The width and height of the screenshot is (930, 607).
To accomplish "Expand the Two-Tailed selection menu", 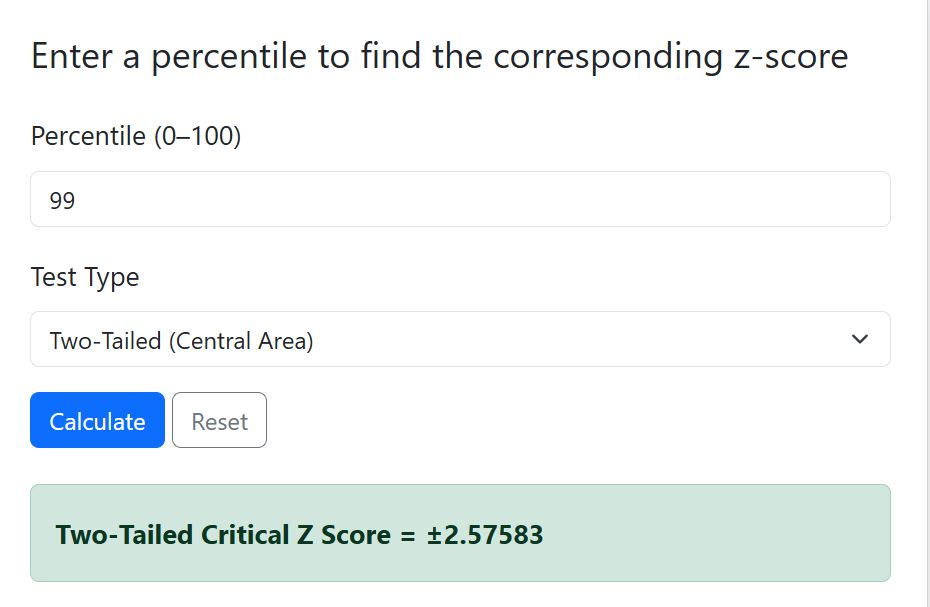I will click(460, 339).
